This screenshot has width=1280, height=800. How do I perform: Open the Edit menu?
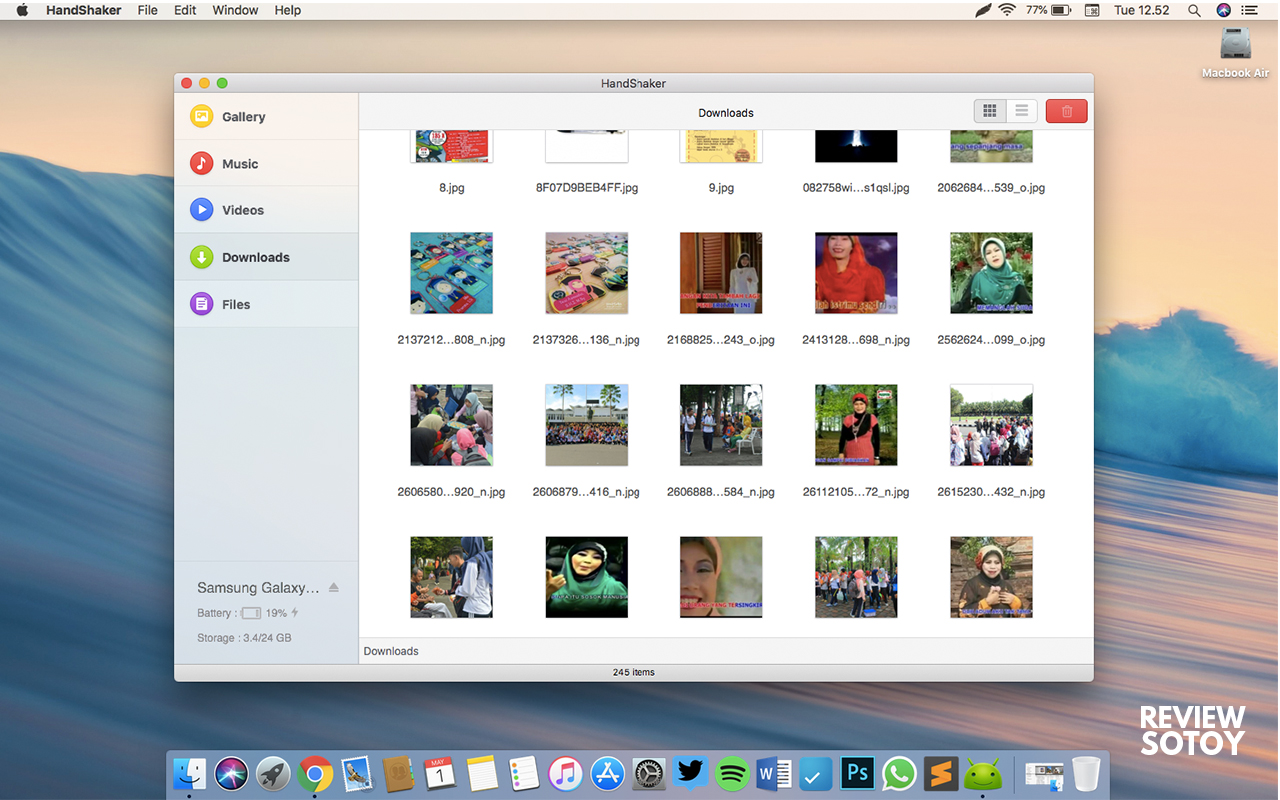click(x=185, y=10)
